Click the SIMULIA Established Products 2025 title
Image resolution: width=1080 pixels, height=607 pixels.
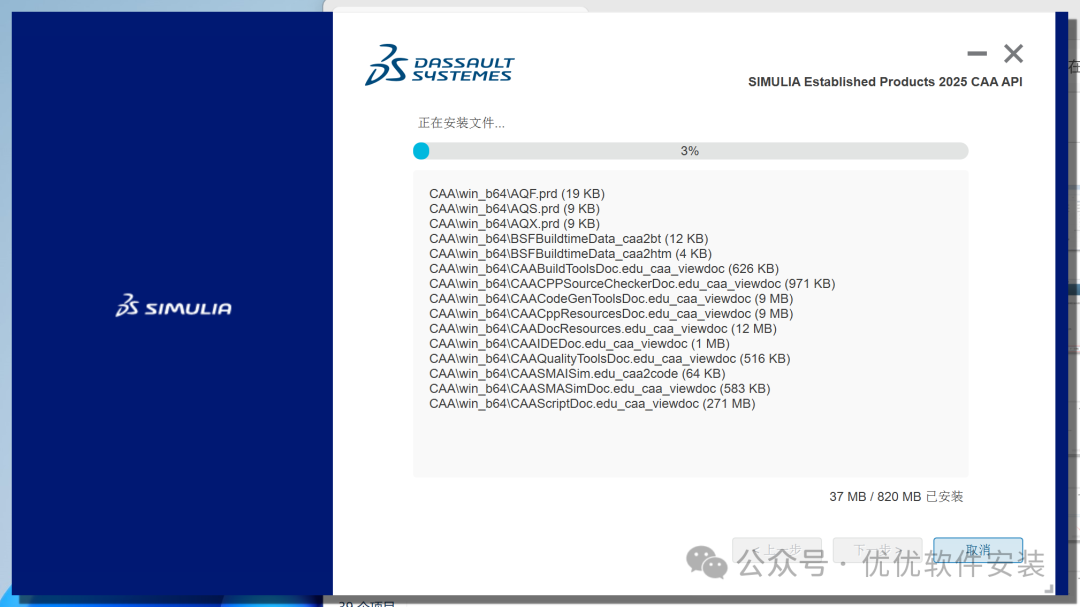pyautogui.click(x=885, y=82)
